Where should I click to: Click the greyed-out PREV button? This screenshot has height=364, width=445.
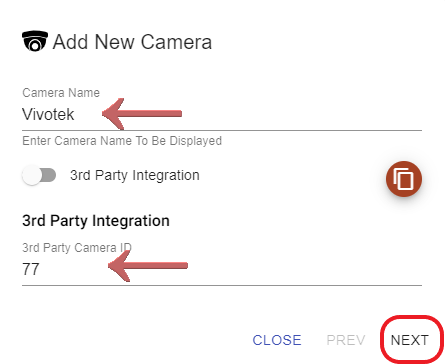click(346, 340)
